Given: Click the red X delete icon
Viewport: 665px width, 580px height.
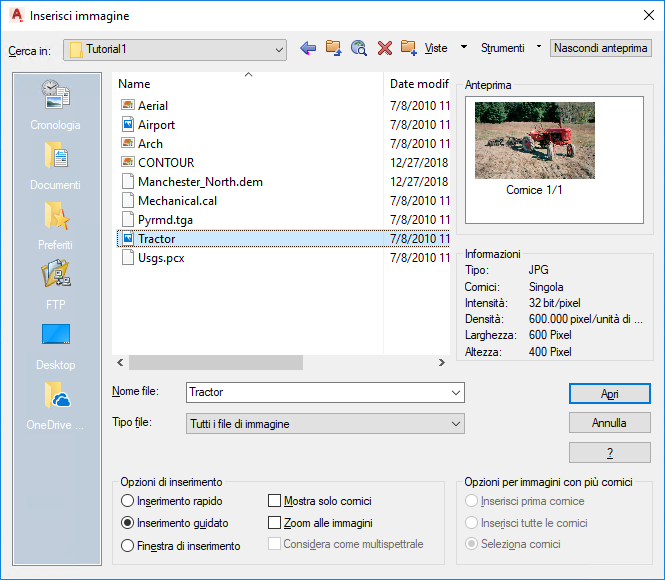Looking at the screenshot, I should click(384, 48).
